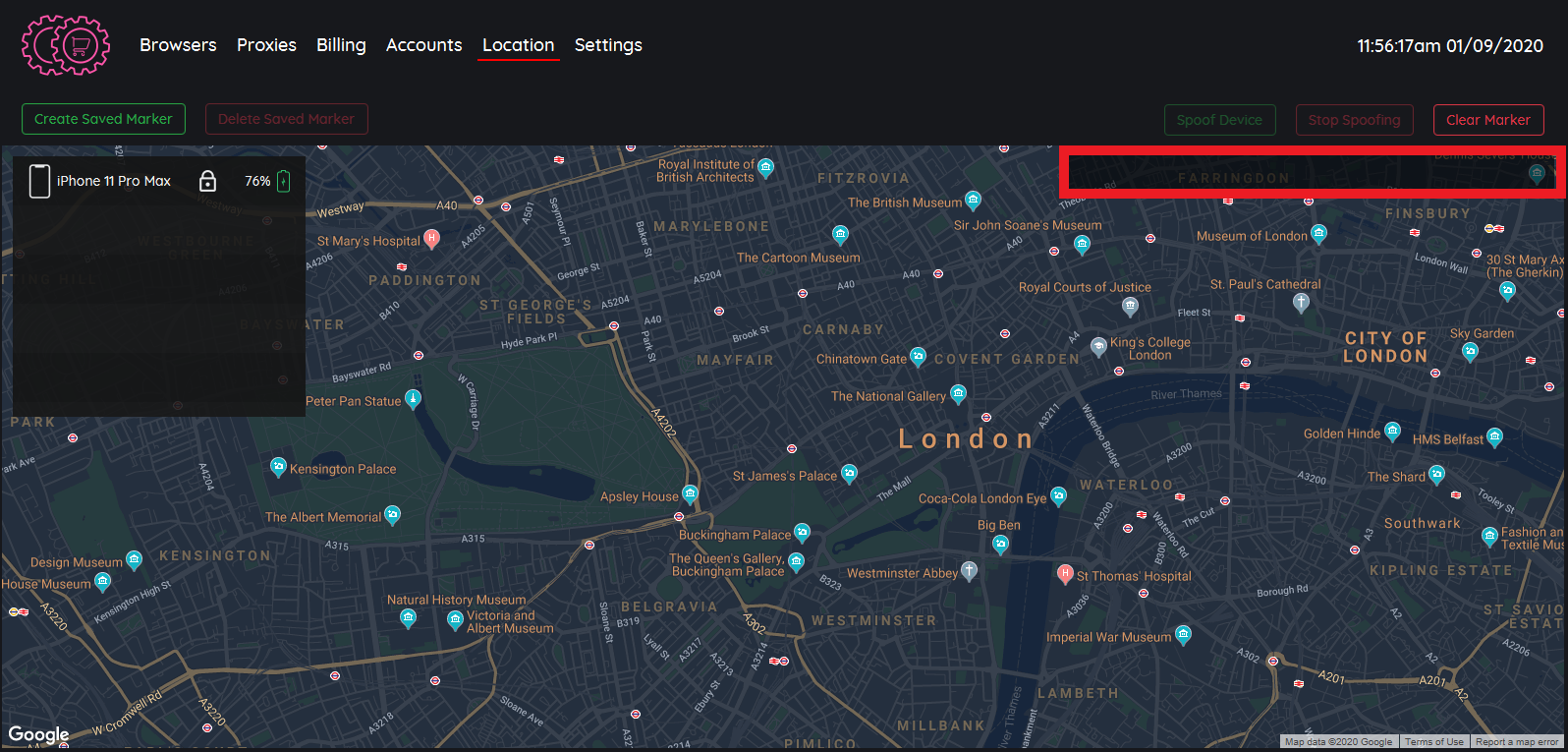Switch to the Proxies tab
The height and width of the screenshot is (752, 1568).
coord(266,45)
